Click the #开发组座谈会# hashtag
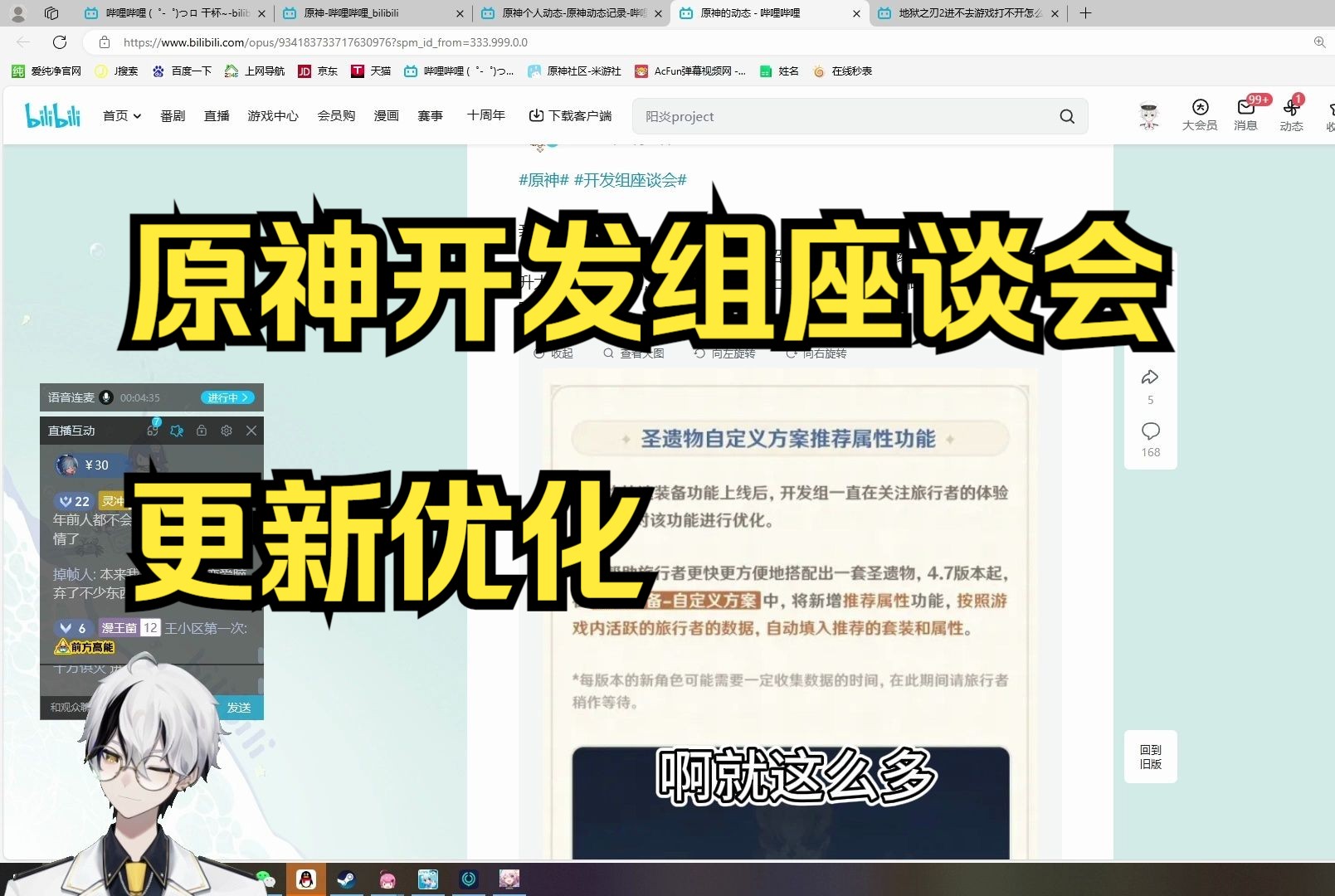The image size is (1335, 896). click(631, 180)
